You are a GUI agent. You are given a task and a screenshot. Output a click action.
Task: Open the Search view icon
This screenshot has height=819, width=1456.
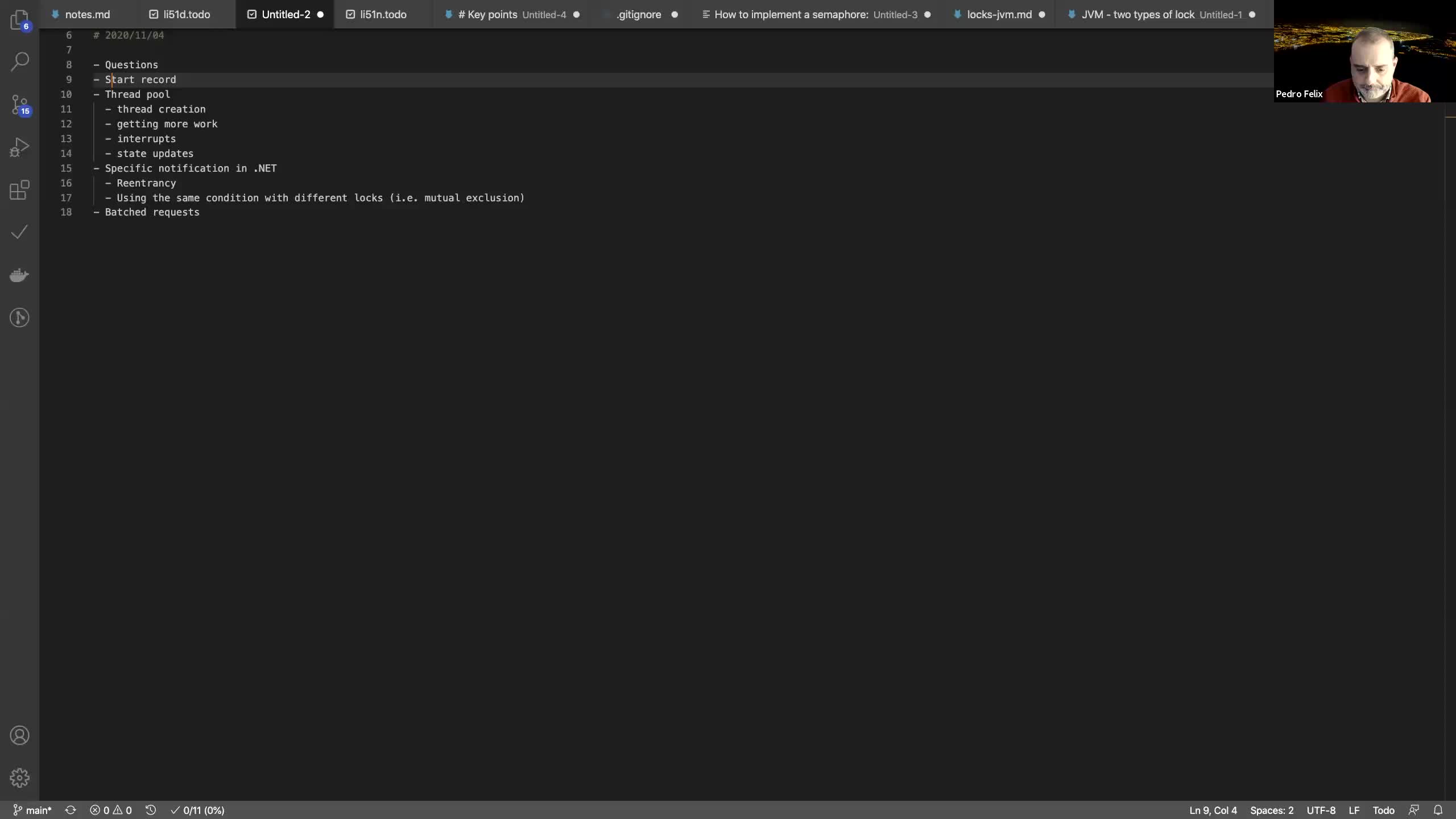[19, 61]
